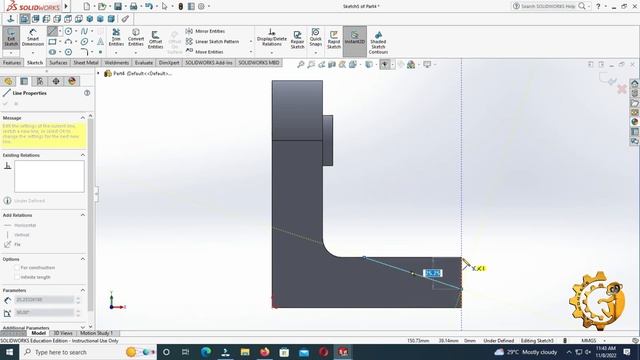Click the Line Properties help icon

[x=87, y=93]
